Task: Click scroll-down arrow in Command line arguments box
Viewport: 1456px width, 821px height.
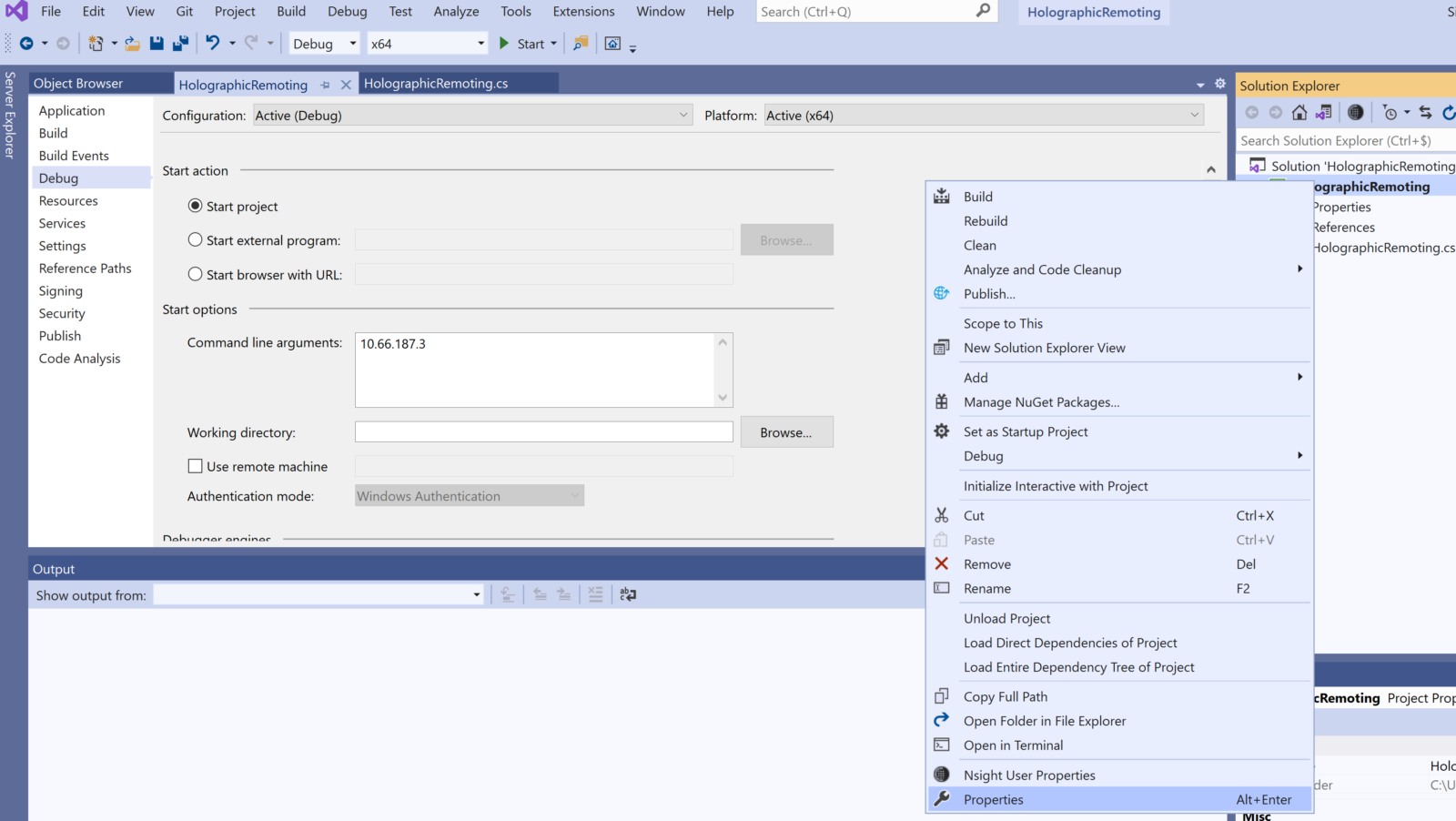Action: pyautogui.click(x=723, y=397)
